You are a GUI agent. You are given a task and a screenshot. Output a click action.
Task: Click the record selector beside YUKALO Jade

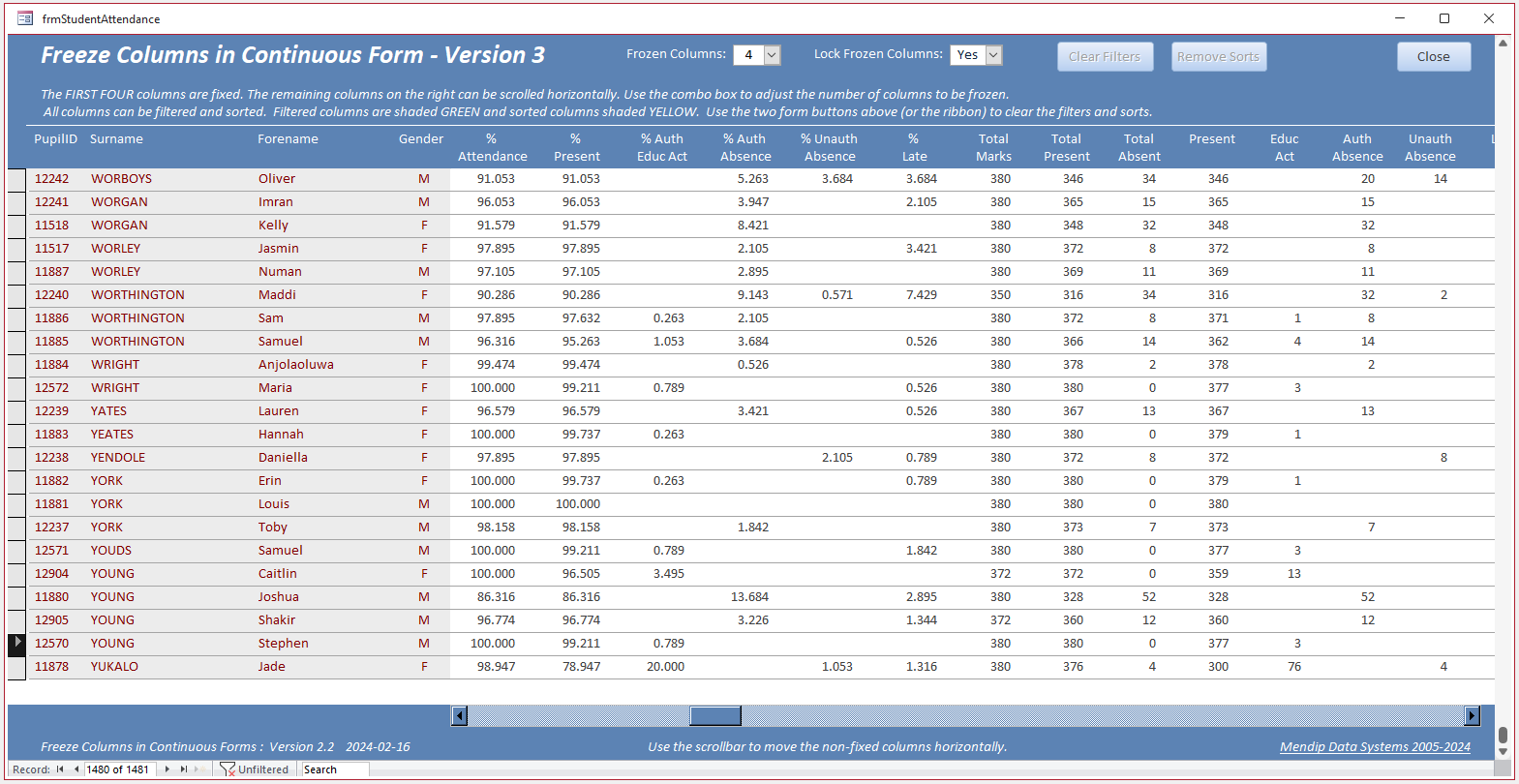[17, 667]
